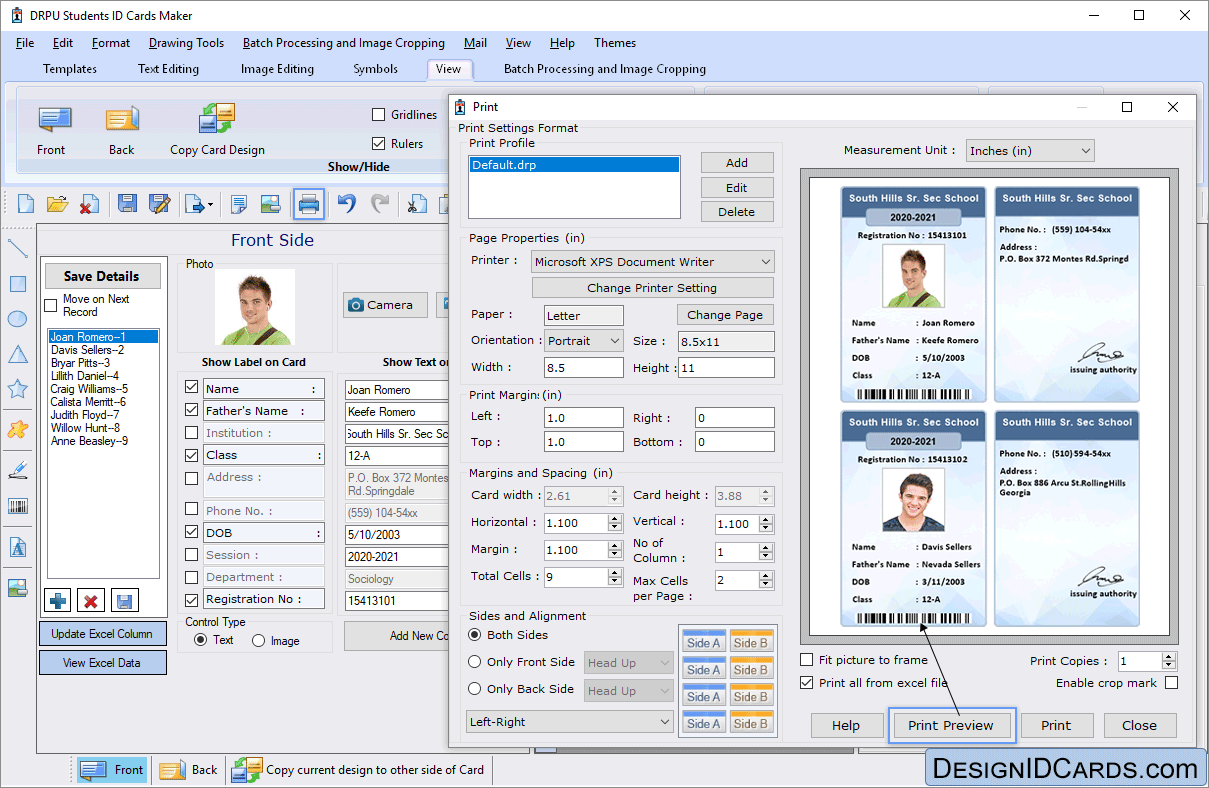Select the orange symbol shape tool
Screen dimensions: 1209x788
pyautogui.click(x=17, y=429)
